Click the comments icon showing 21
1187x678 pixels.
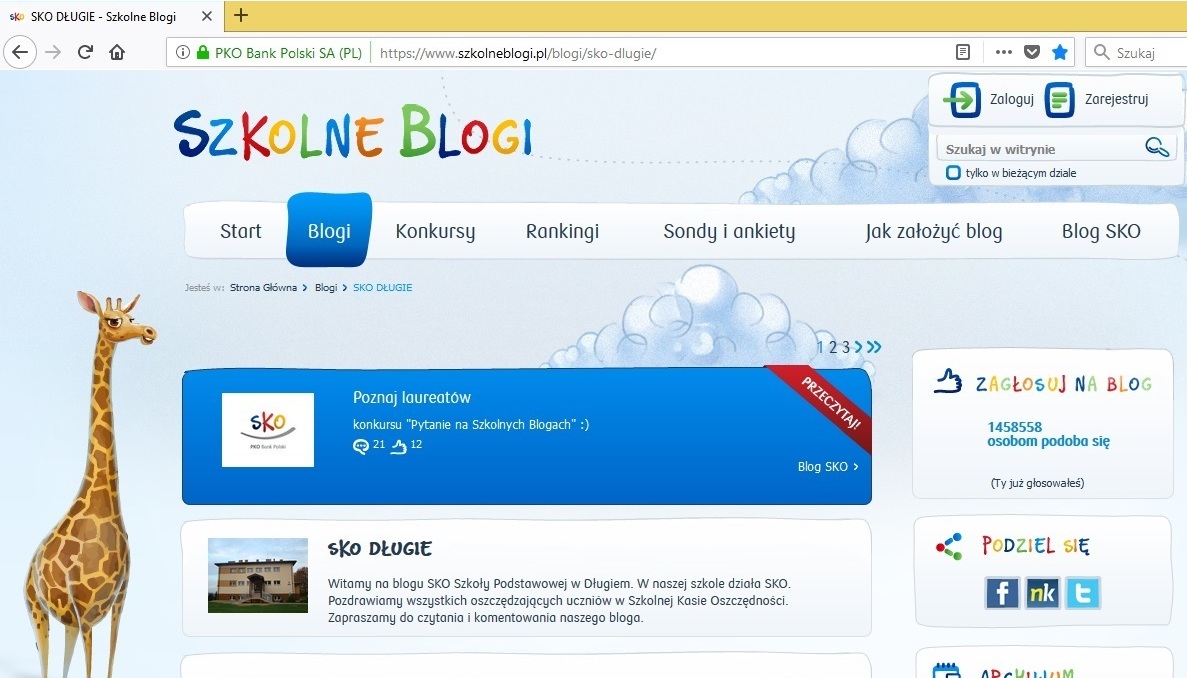(x=361, y=446)
